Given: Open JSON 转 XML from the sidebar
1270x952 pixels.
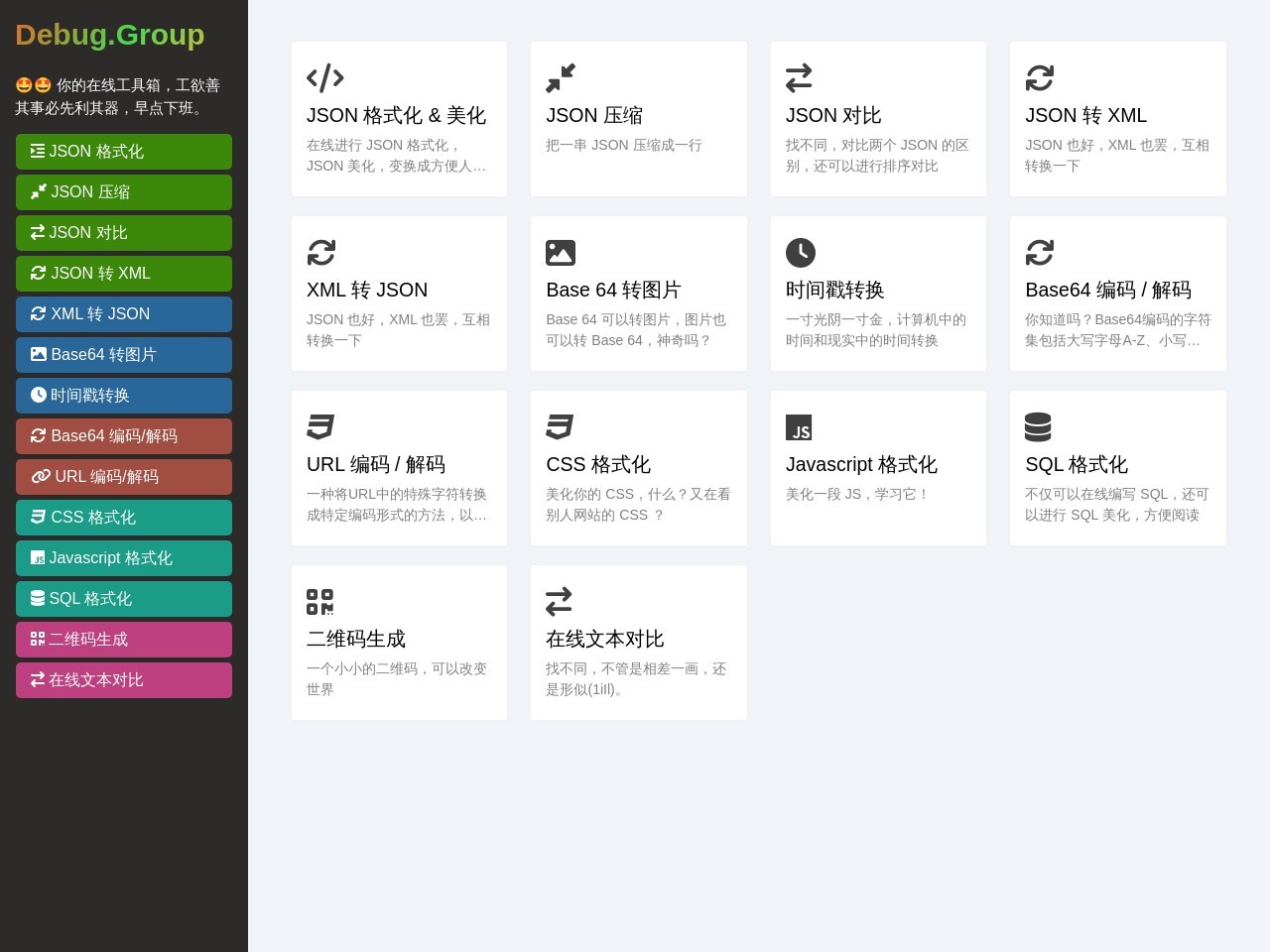Looking at the screenshot, I should click(124, 274).
